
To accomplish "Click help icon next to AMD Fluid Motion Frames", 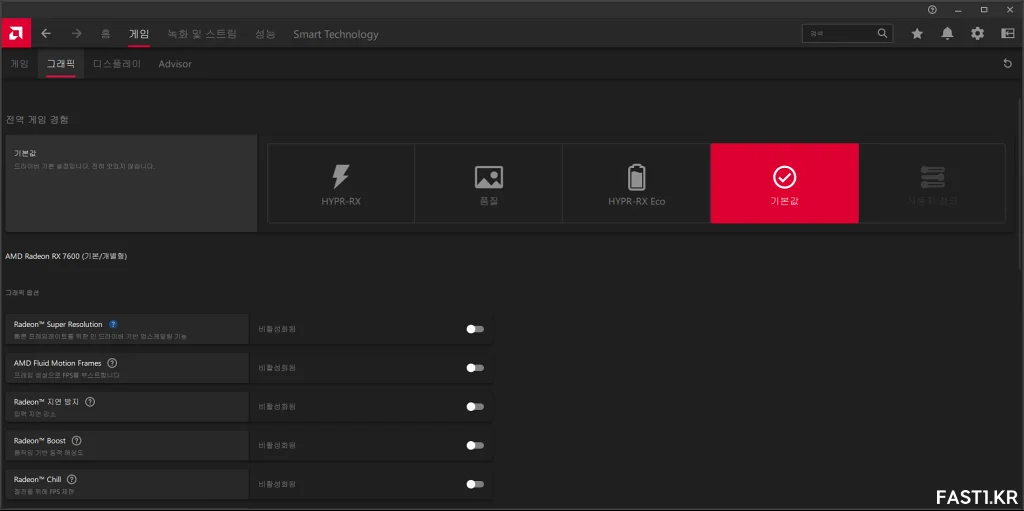I will click(x=112, y=363).
